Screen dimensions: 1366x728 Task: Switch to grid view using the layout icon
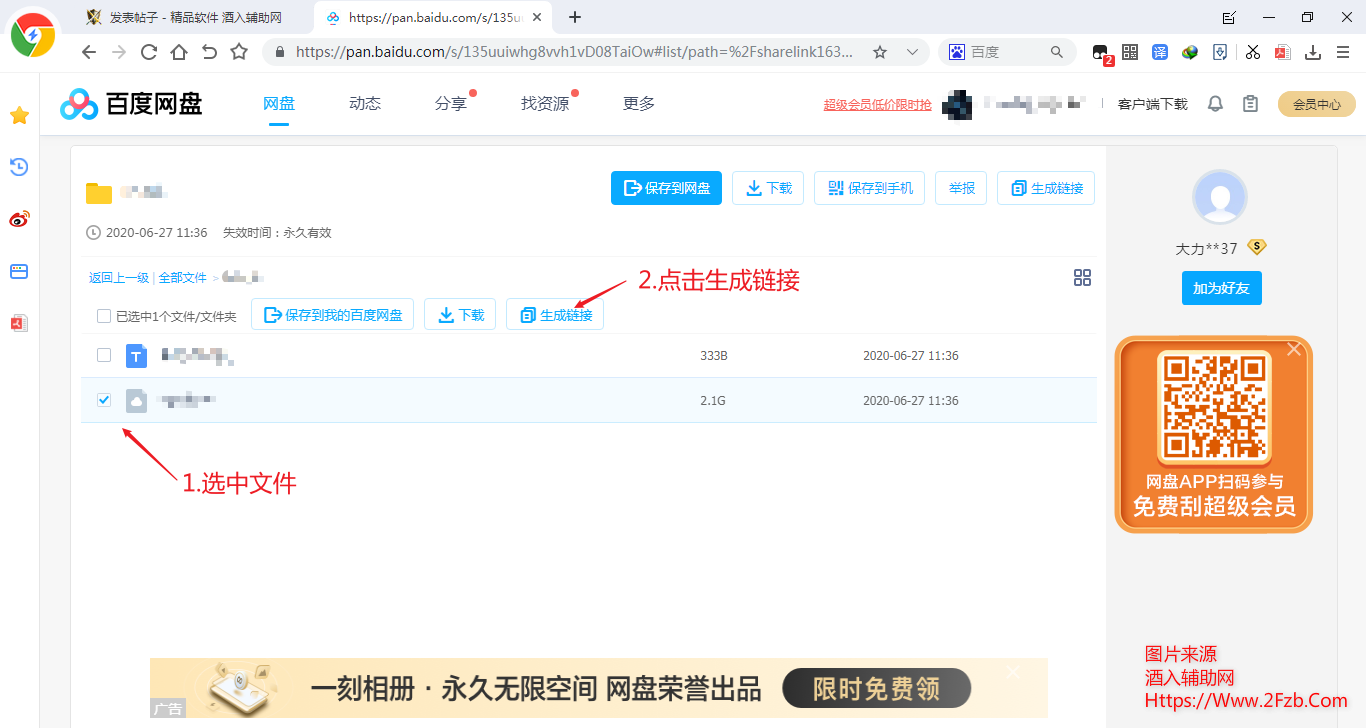pos(1082,278)
